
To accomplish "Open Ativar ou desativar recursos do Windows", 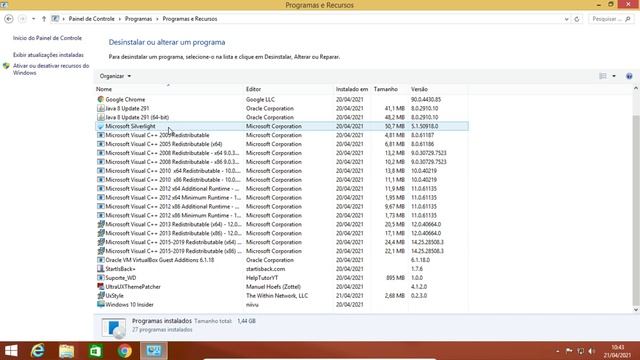I will (51, 69).
